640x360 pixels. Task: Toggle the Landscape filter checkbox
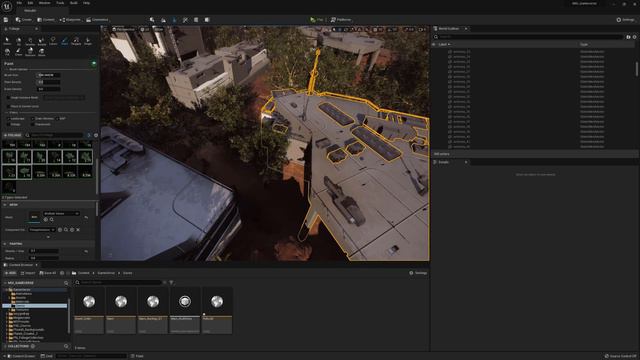(8, 118)
